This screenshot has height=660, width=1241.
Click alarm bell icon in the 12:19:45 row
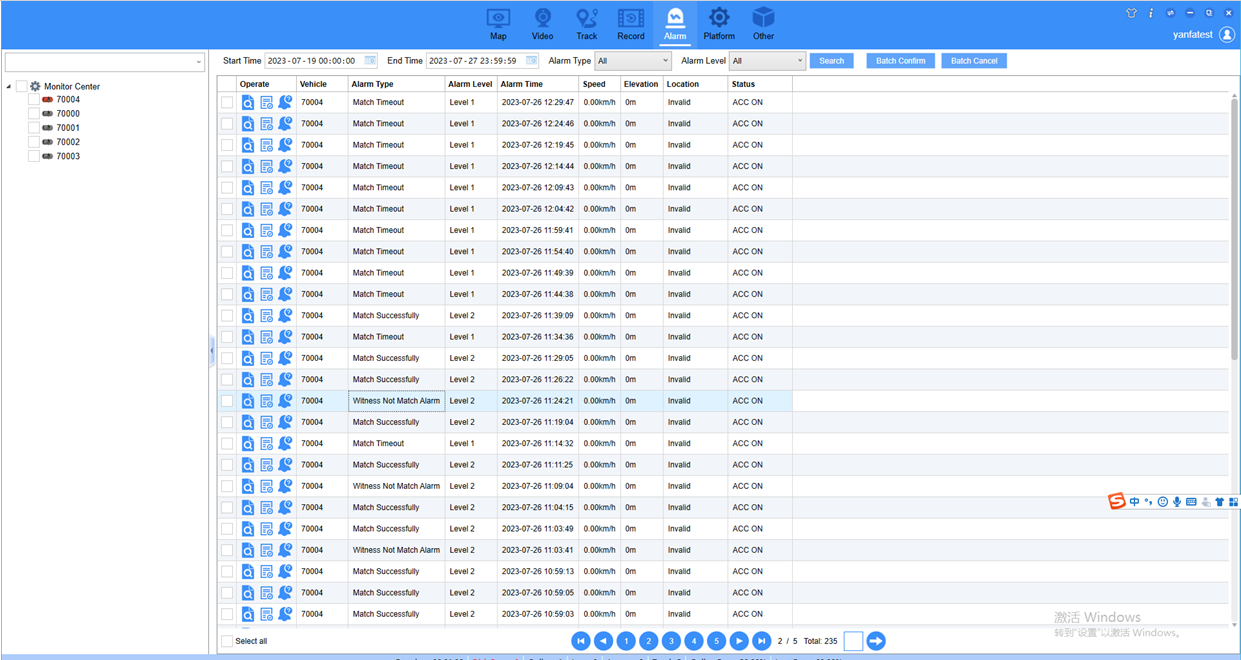click(x=285, y=145)
